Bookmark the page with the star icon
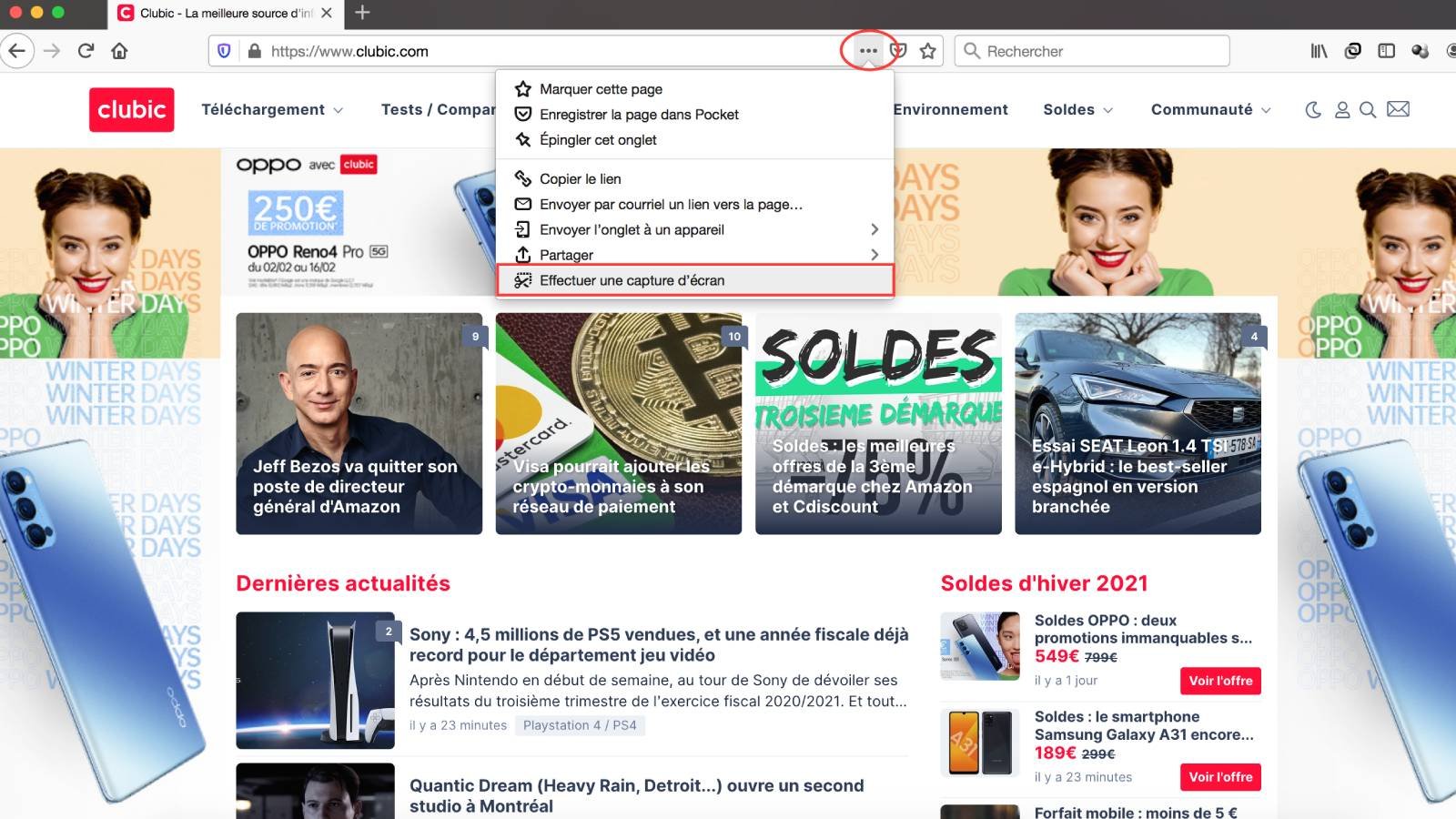The image size is (1456, 819). click(x=927, y=52)
